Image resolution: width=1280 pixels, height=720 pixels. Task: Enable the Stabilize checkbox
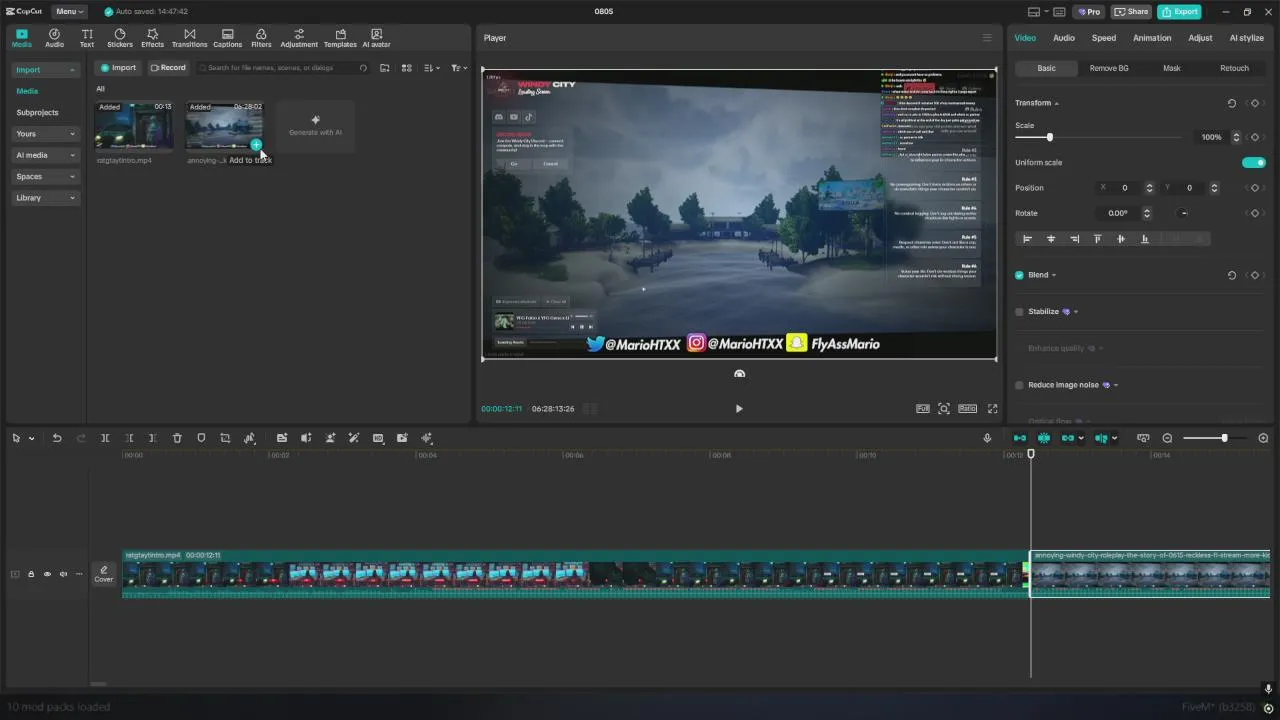1019,312
